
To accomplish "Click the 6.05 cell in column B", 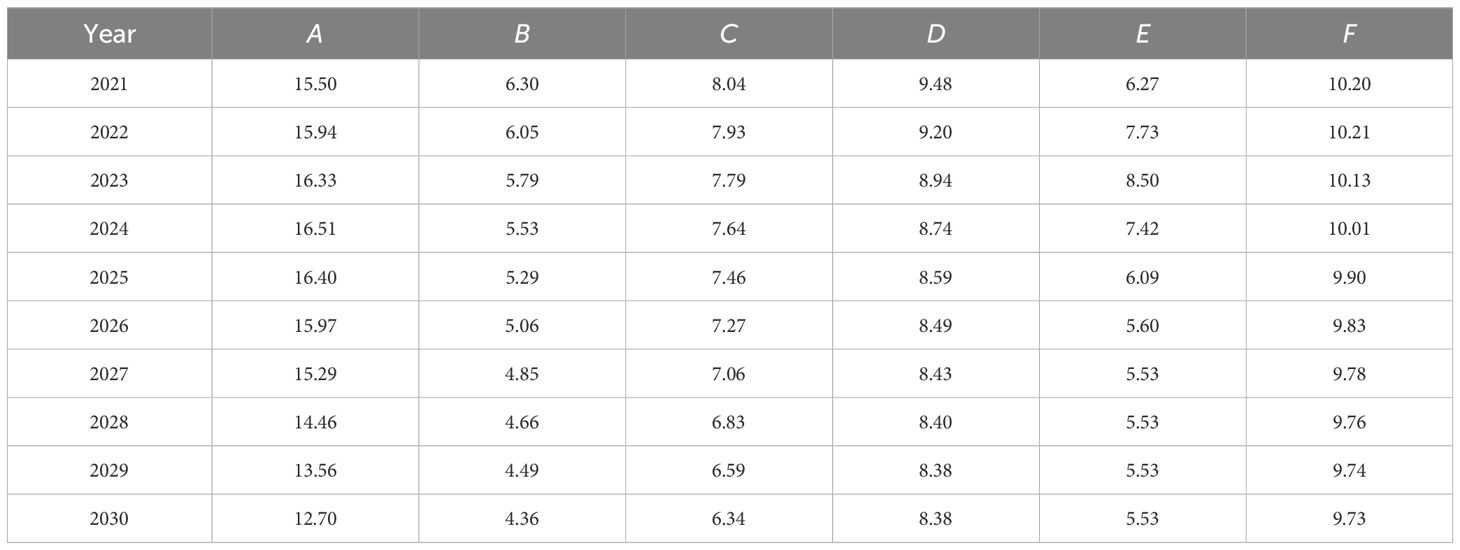I will [522, 132].
